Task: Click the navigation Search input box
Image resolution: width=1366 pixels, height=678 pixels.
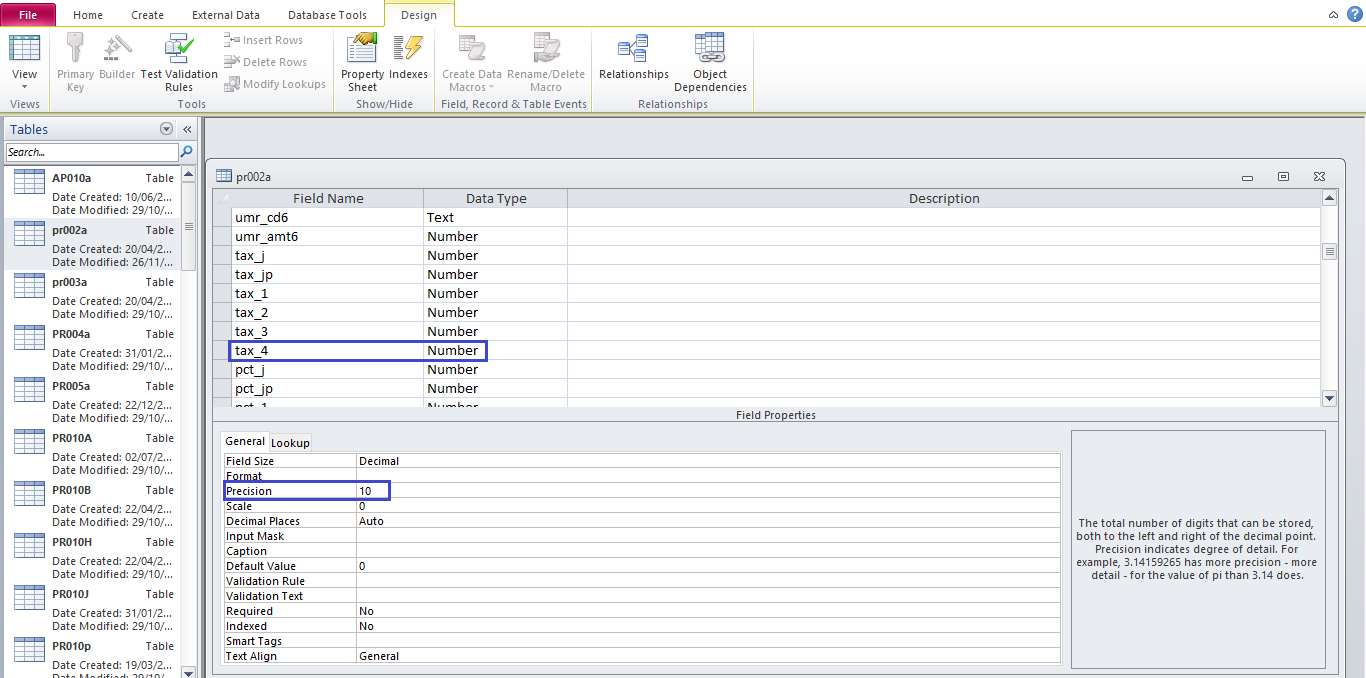Action: click(x=92, y=152)
